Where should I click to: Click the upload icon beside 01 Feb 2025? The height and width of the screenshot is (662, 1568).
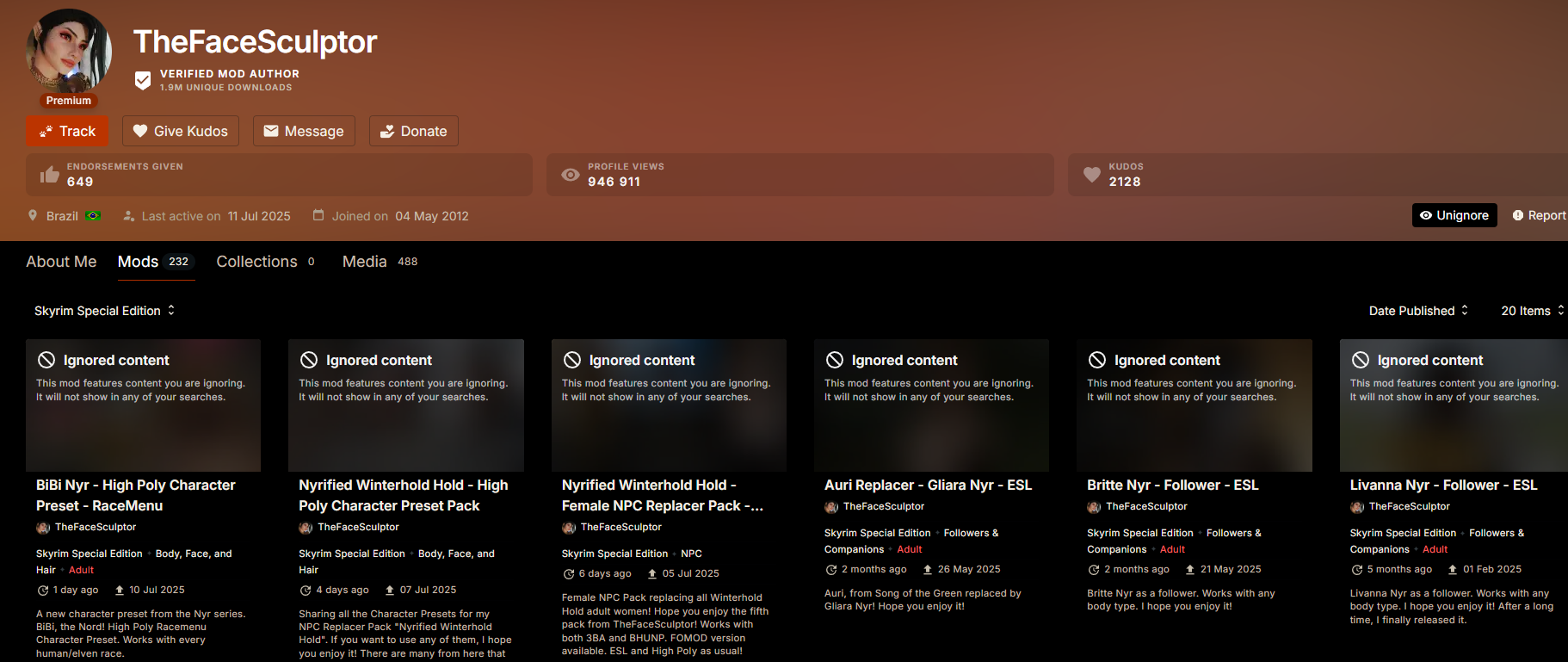[x=1453, y=570]
